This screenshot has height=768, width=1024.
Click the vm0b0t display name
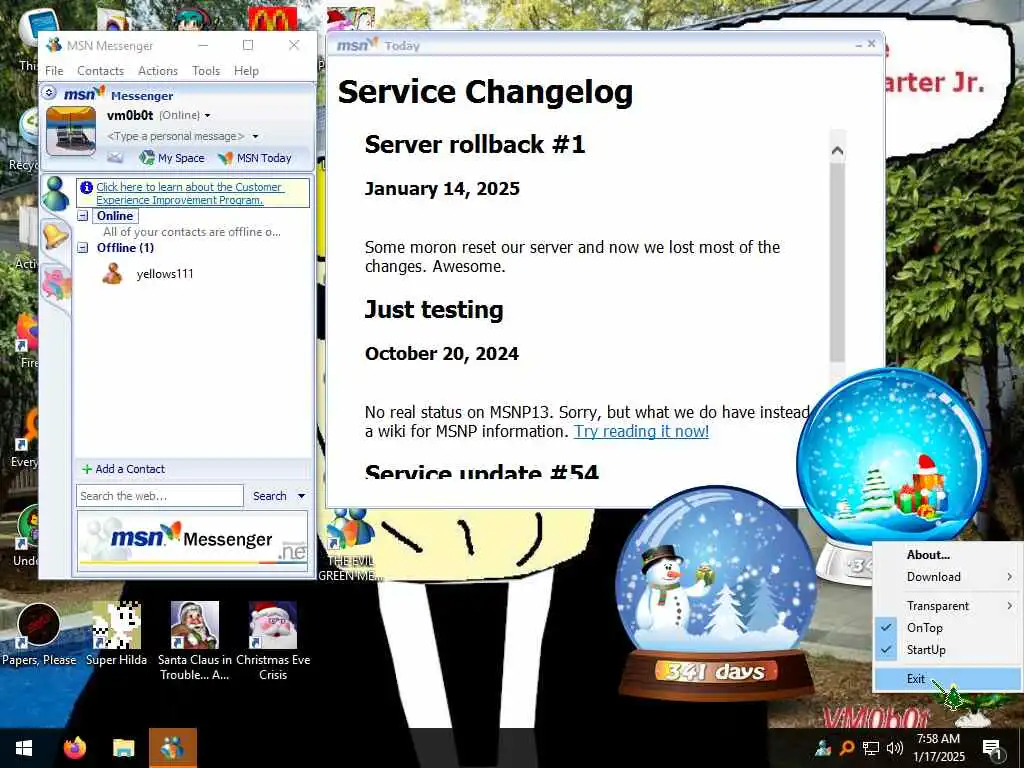(130, 116)
